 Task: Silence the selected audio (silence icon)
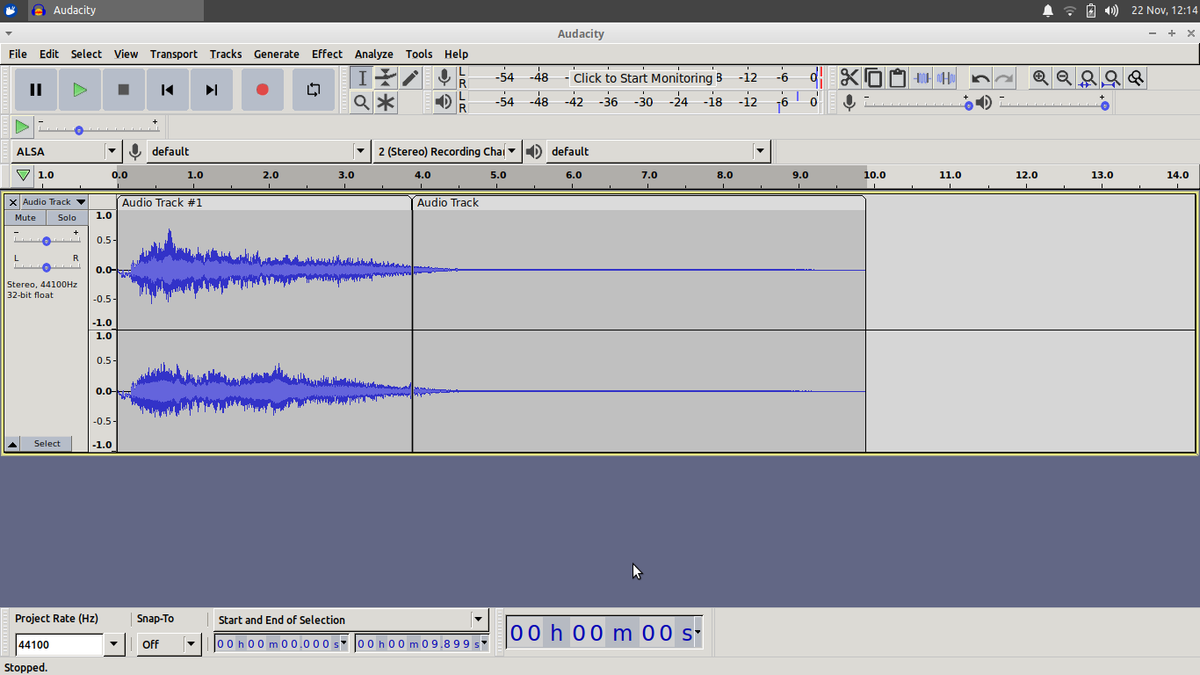tap(946, 77)
